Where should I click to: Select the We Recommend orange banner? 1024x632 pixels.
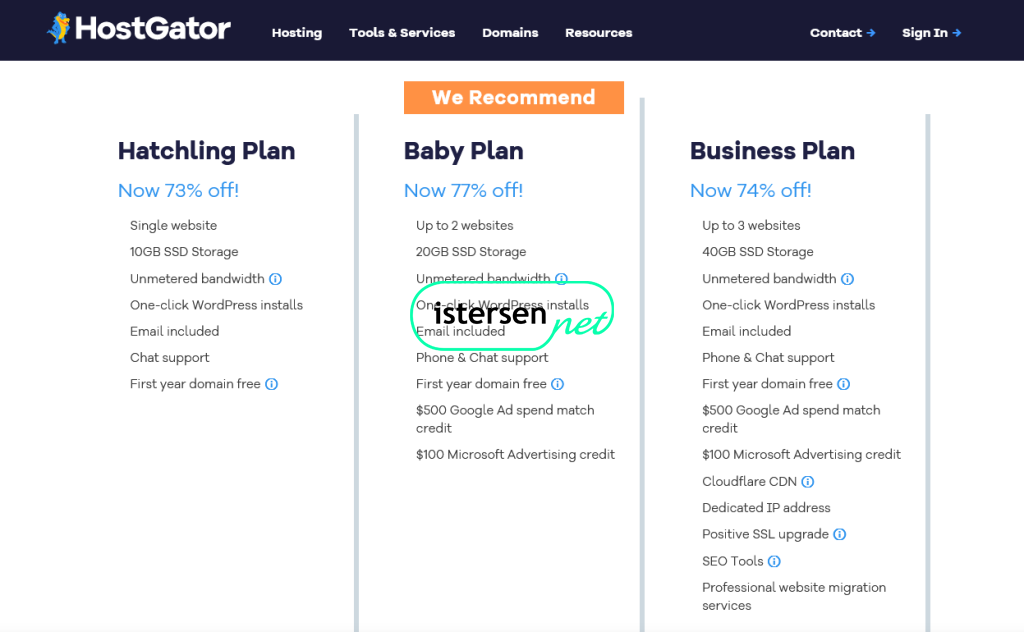point(514,97)
